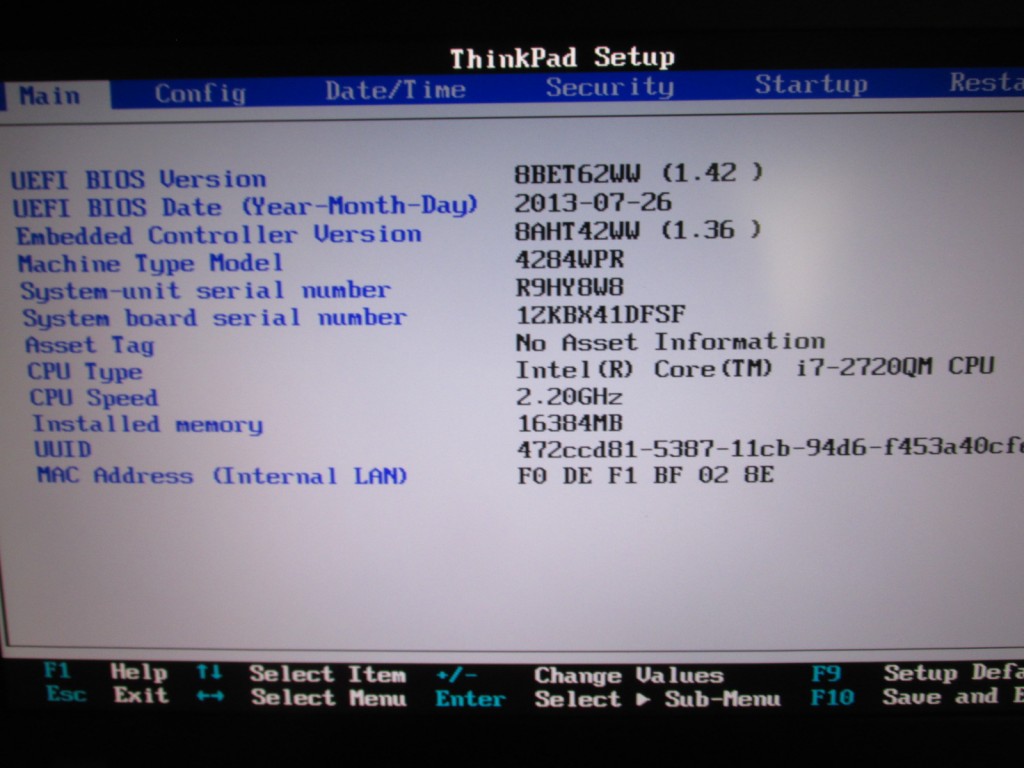Click the UUID value starting 472ccd81
The image size is (1024, 768).
(x=770, y=447)
